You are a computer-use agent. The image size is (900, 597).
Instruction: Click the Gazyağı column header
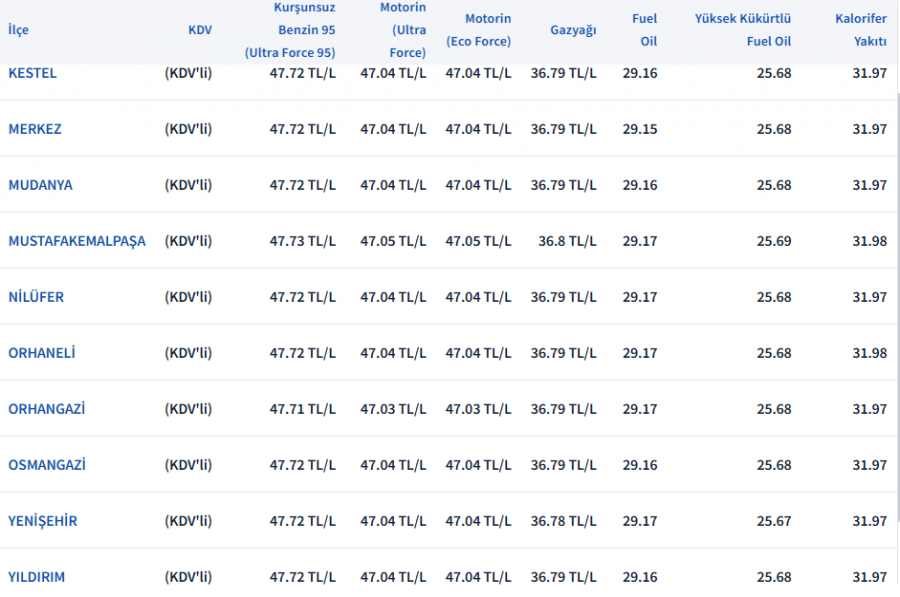point(573,30)
